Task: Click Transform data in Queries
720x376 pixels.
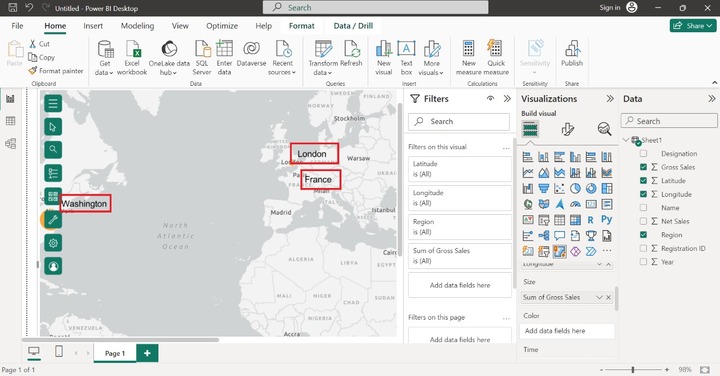Action: coord(323,58)
